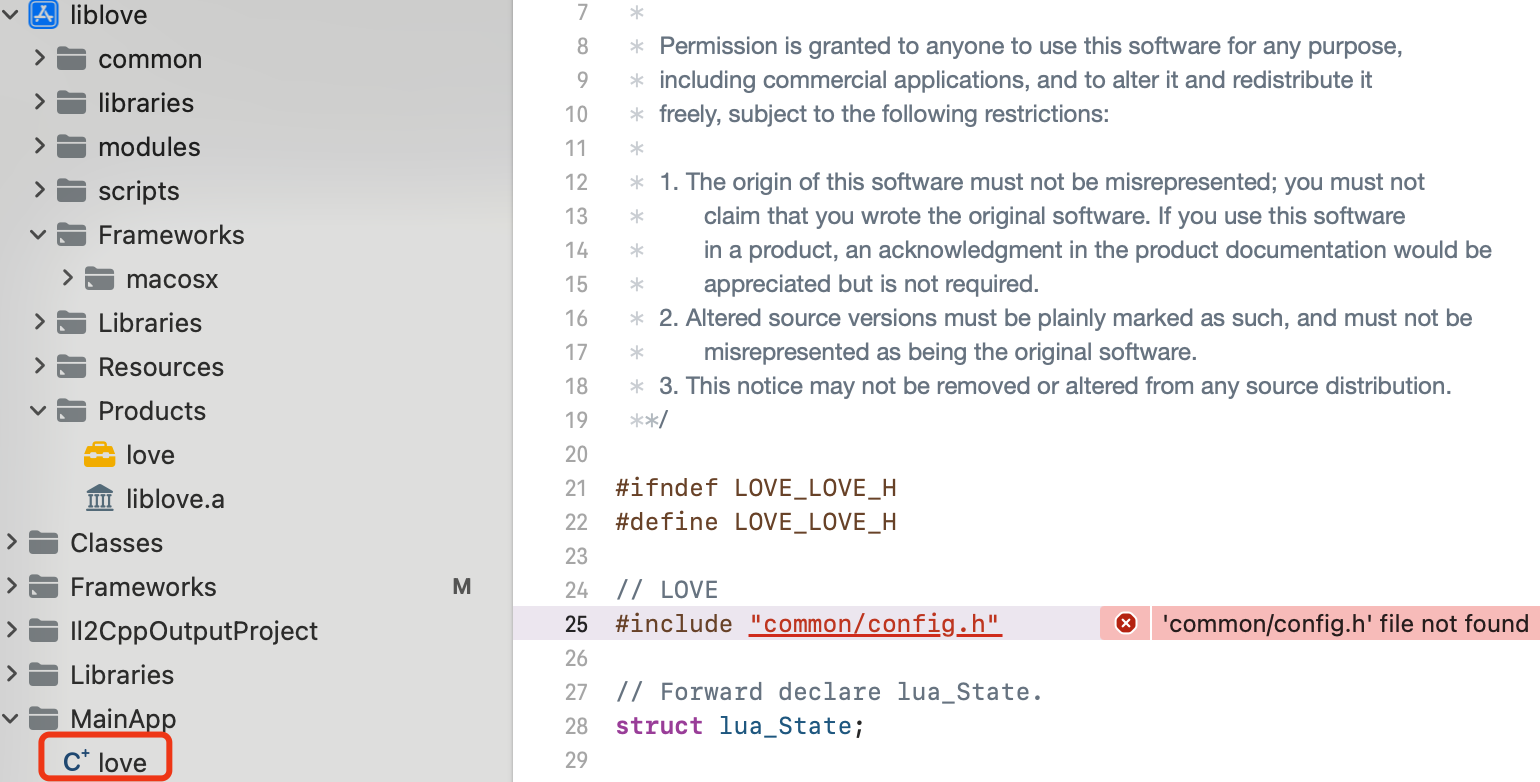Viewport: 1540px width, 782px height.
Task: Expand the lowercase libraries folder
Action: tap(39, 103)
